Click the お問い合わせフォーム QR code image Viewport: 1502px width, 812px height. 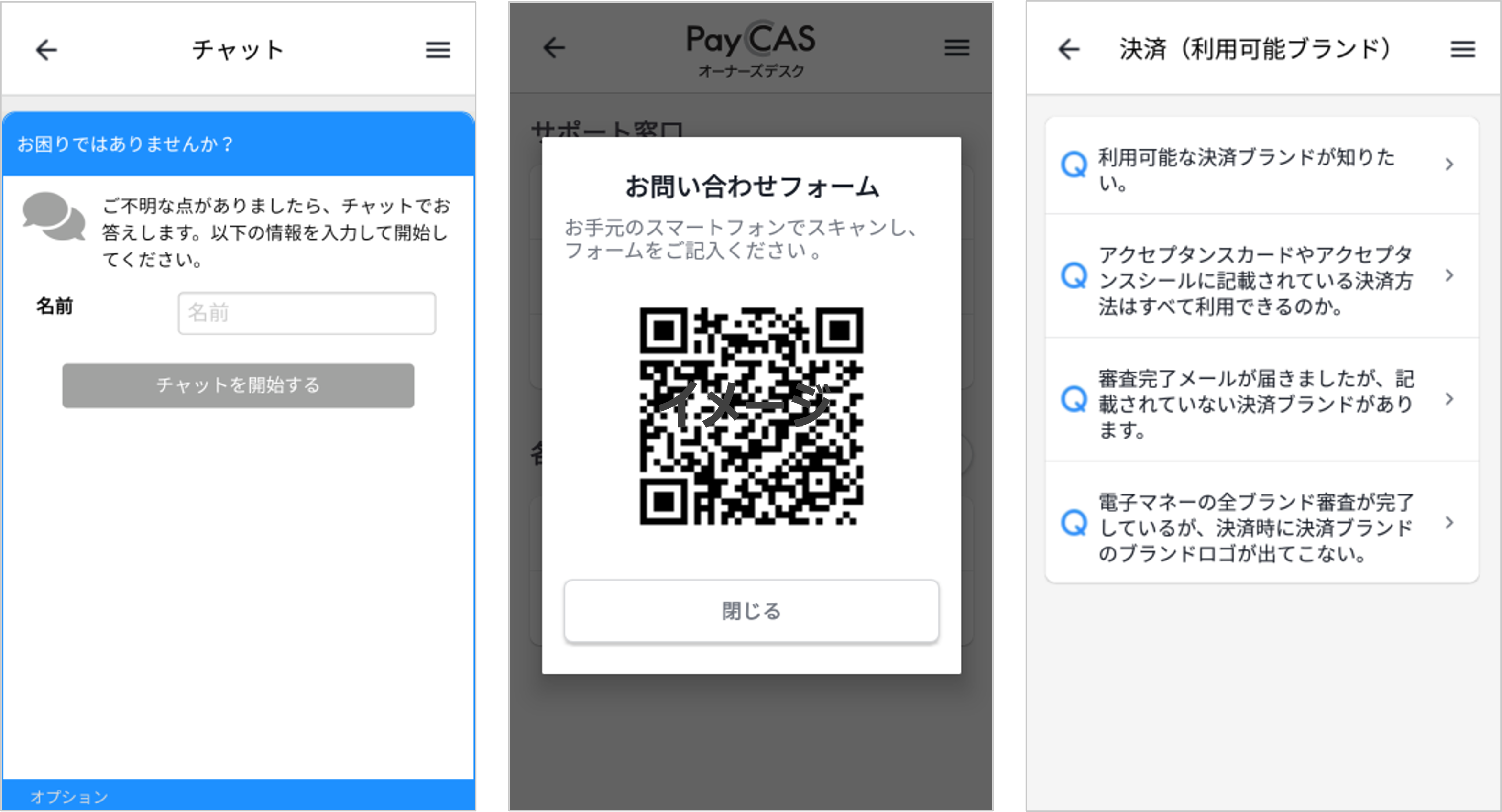(x=751, y=416)
